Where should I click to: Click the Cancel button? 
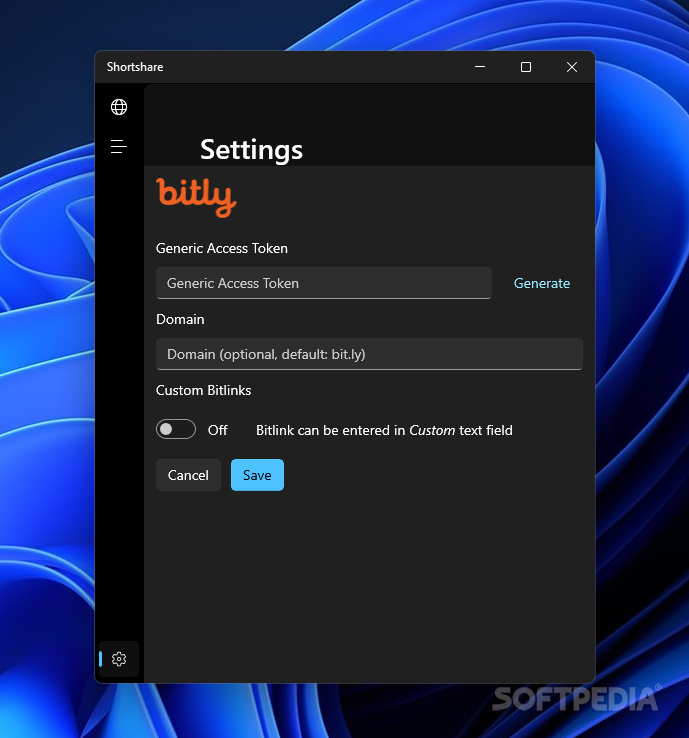coord(188,475)
